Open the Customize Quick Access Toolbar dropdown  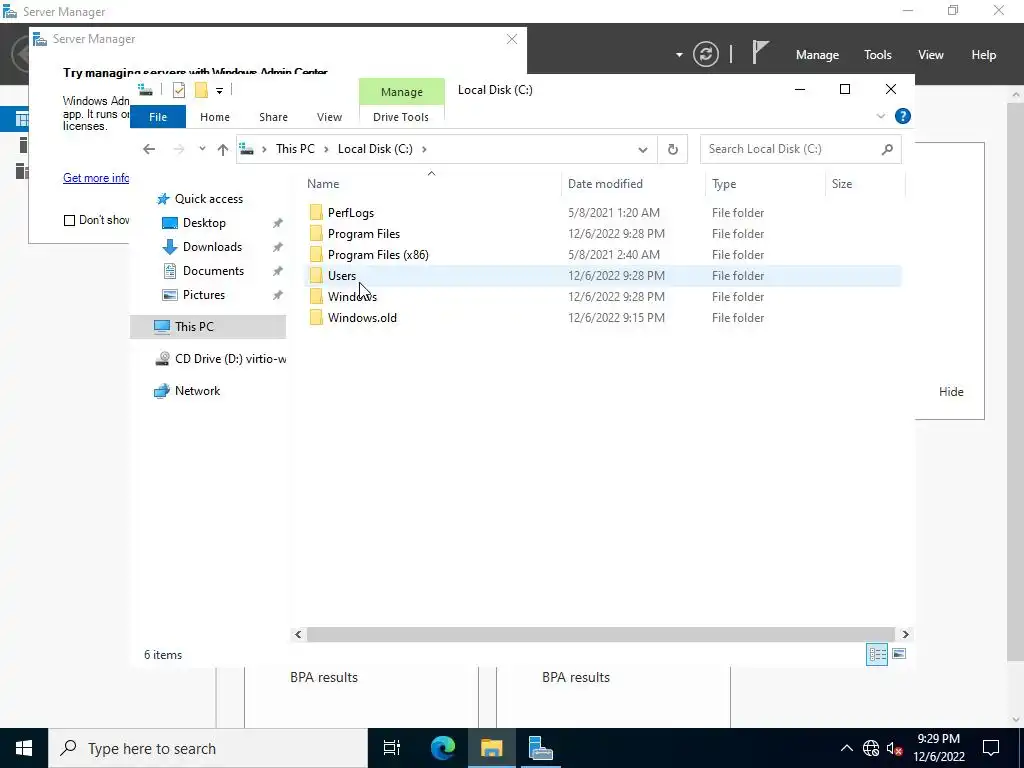[x=219, y=91]
